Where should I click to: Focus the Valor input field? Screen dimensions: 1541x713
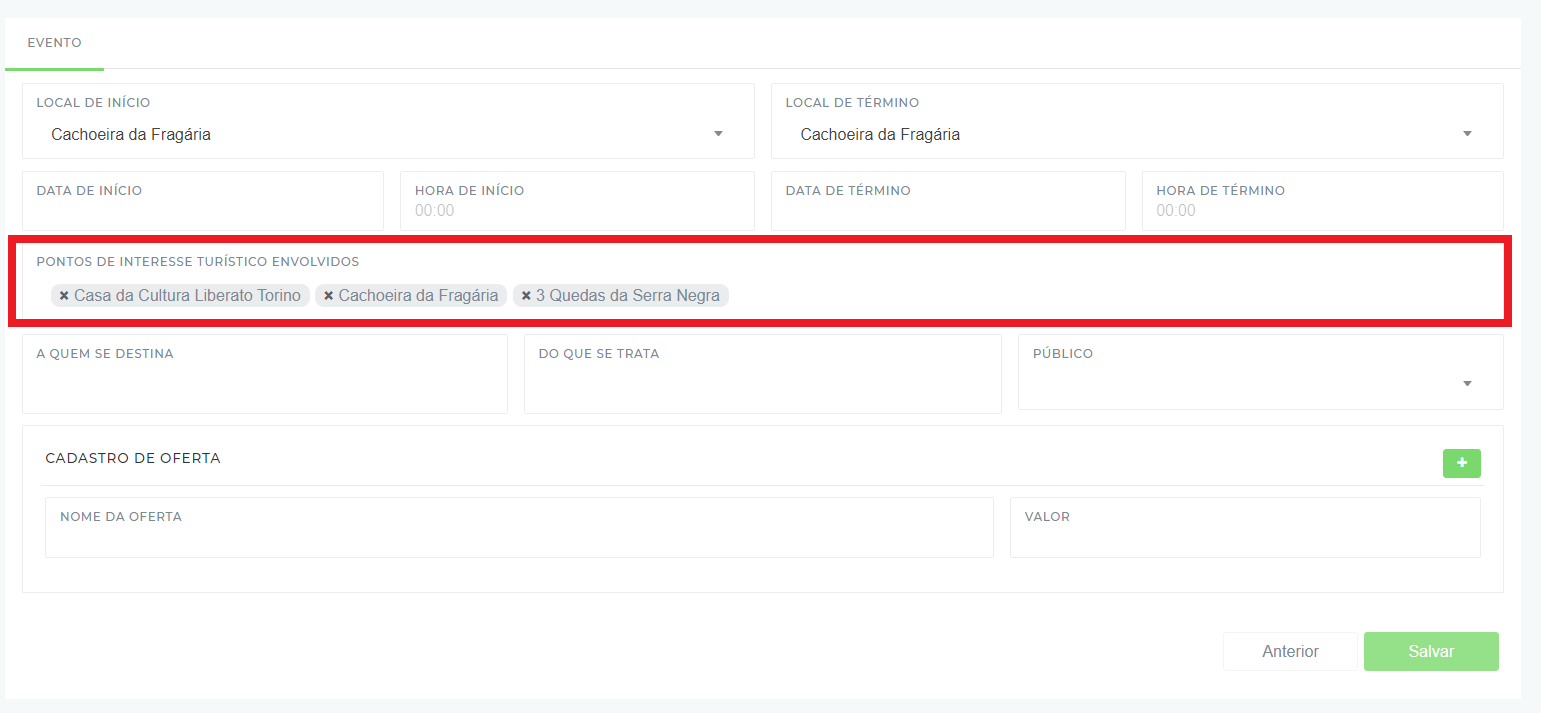1245,528
